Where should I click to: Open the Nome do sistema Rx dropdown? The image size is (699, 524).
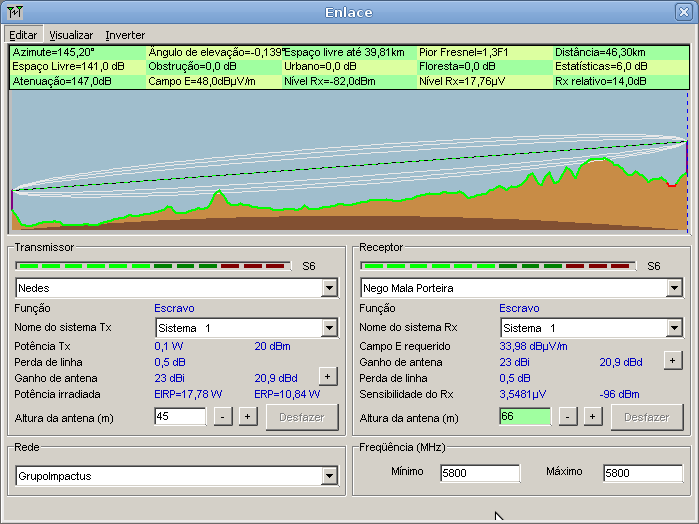tap(674, 328)
